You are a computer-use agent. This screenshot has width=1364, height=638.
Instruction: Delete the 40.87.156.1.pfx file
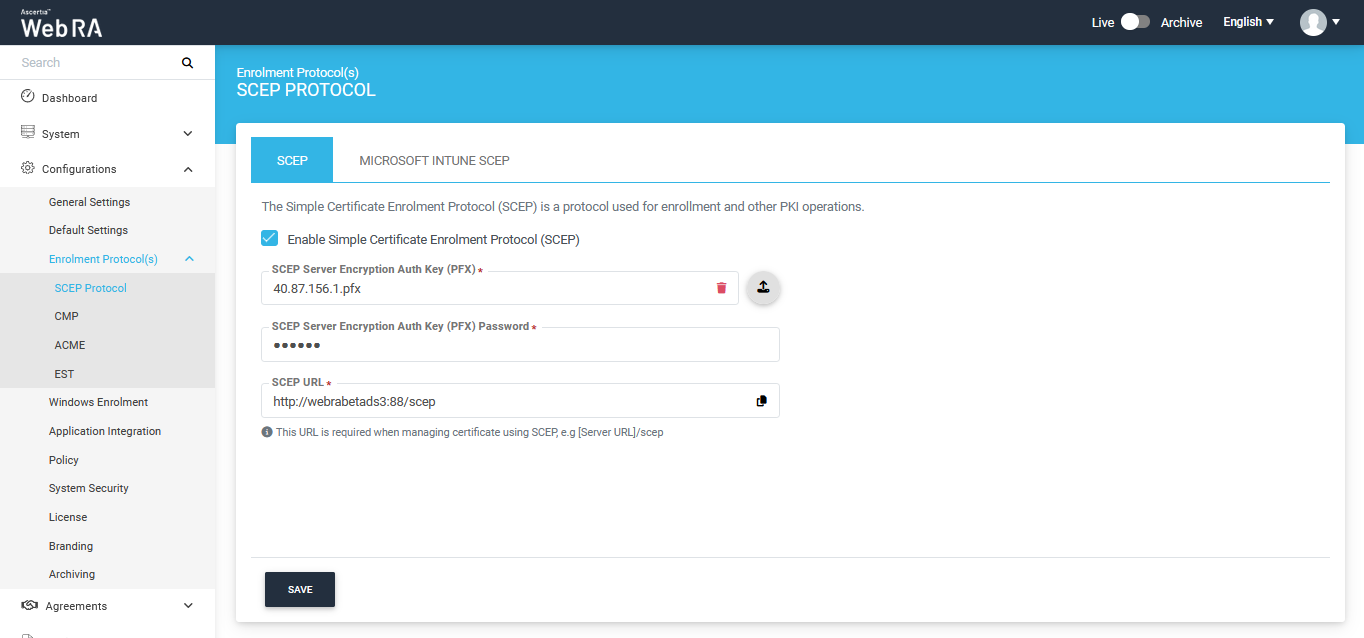click(x=721, y=288)
